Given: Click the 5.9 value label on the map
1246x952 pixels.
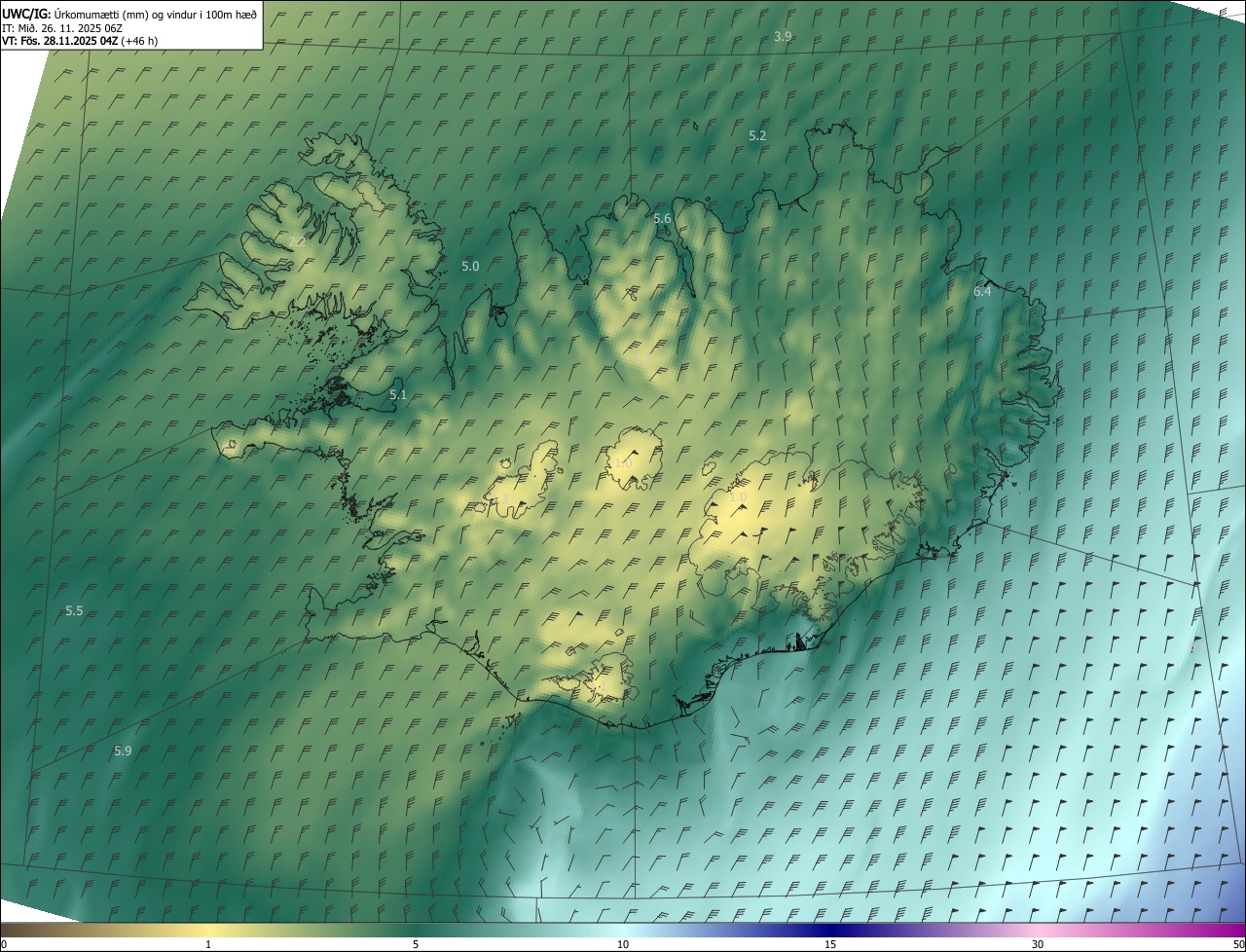Looking at the screenshot, I should click(123, 751).
